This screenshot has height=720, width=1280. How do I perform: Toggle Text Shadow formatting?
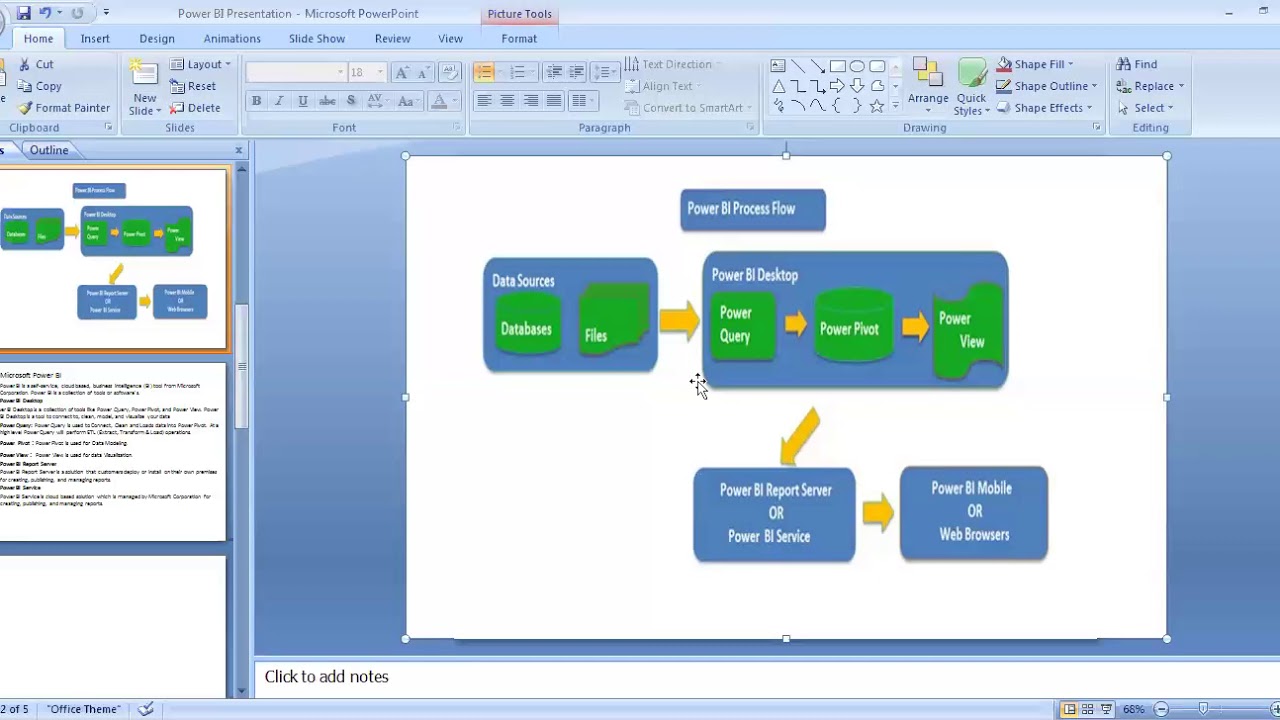(351, 101)
